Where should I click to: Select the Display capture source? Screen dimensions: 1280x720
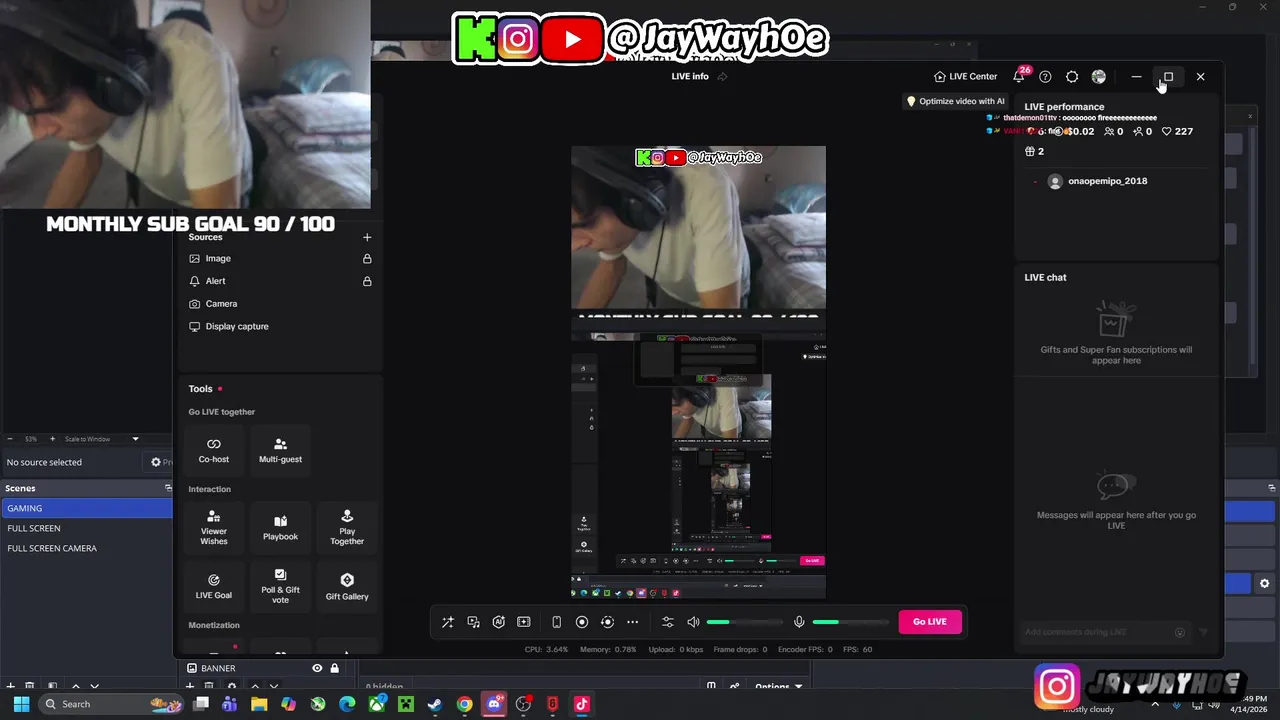[237, 326]
